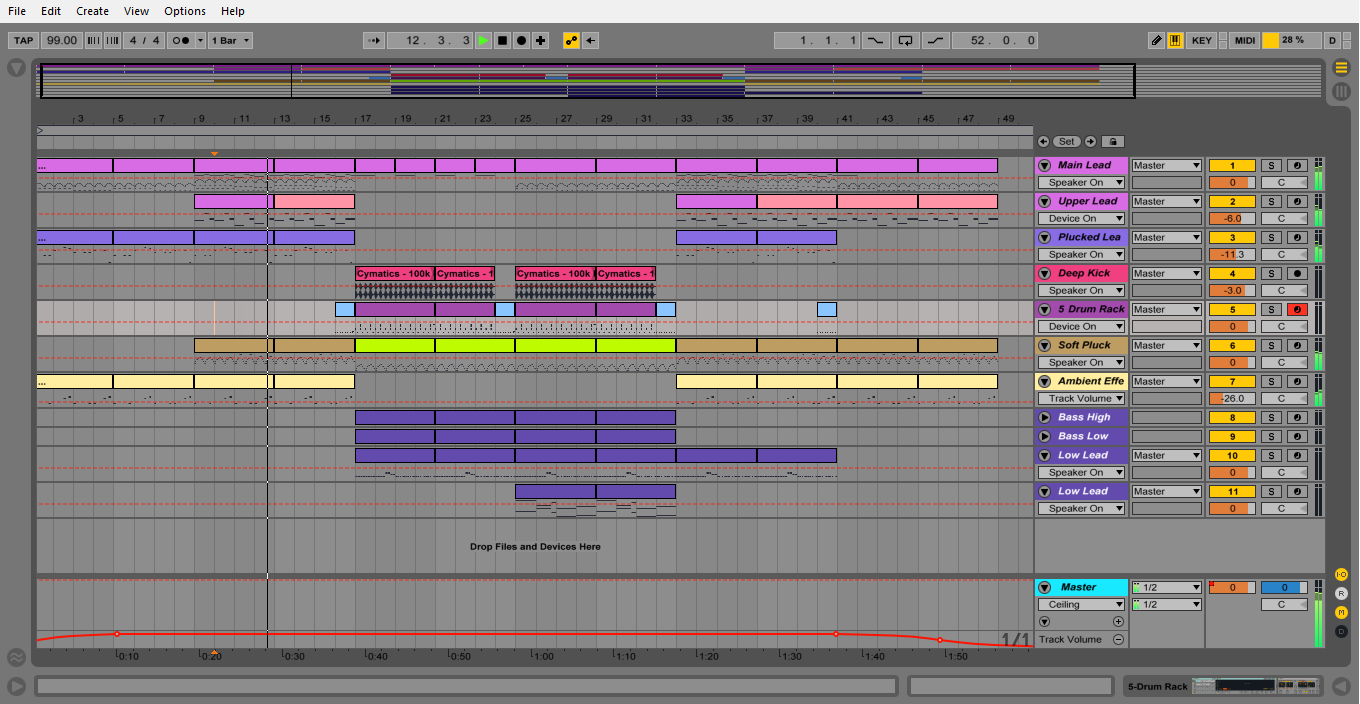Switch to Arrangement view icon
The width and height of the screenshot is (1360, 704).
(x=1341, y=68)
